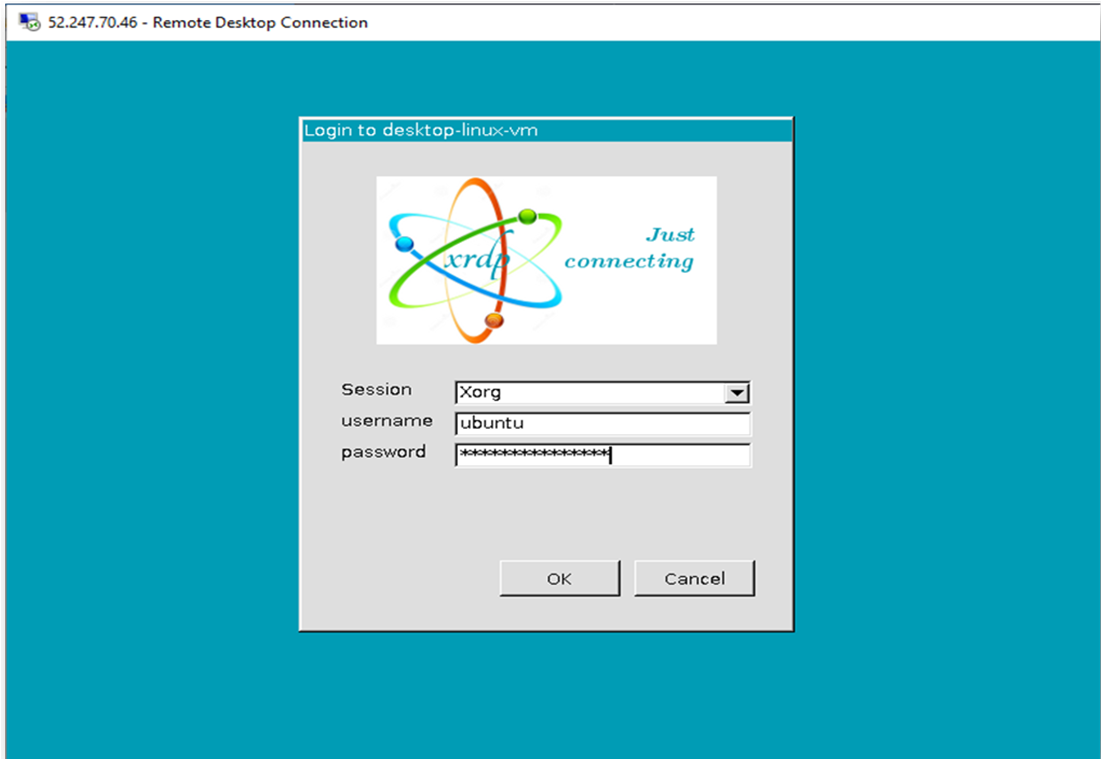
Task: Confirm login with the OK button
Action: (559, 578)
